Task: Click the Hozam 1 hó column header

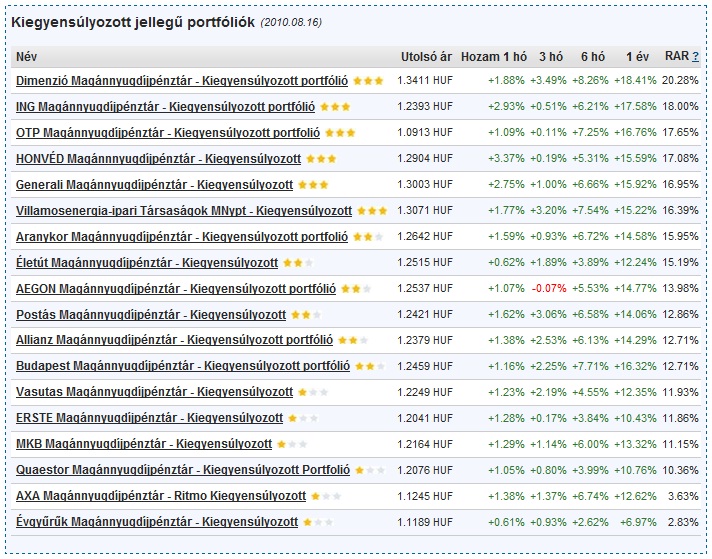Action: (494, 57)
